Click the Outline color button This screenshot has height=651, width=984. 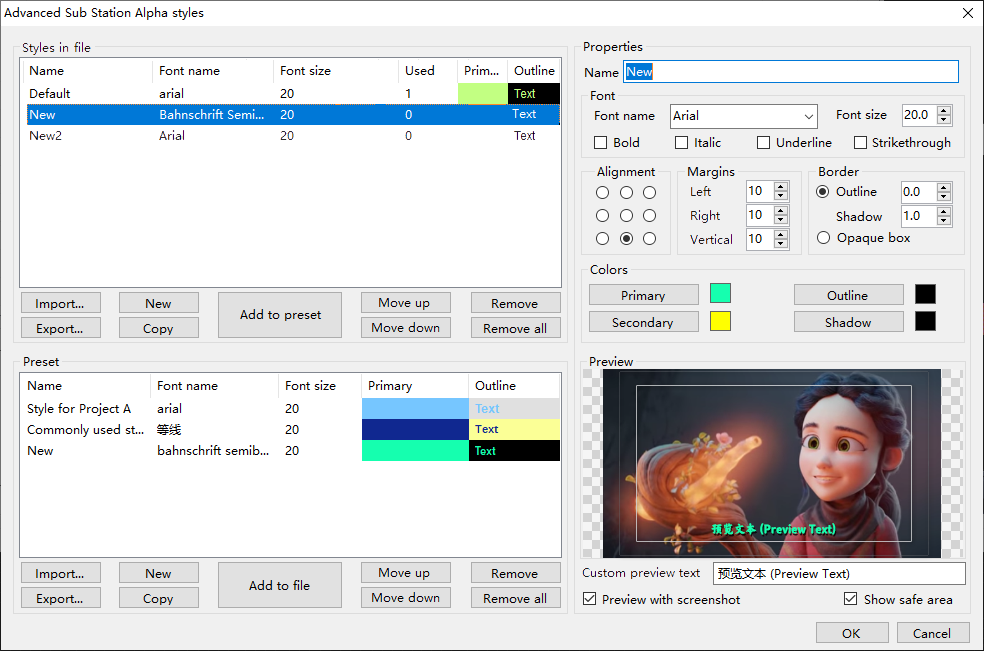pyautogui.click(x=848, y=295)
